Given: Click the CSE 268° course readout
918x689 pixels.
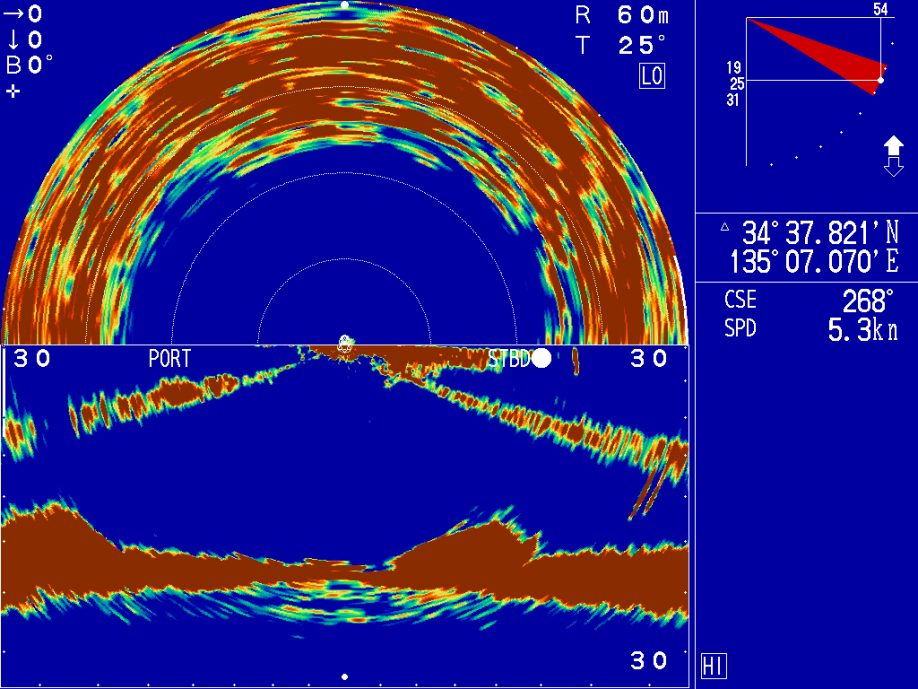Looking at the screenshot, I should pyautogui.click(x=808, y=301).
